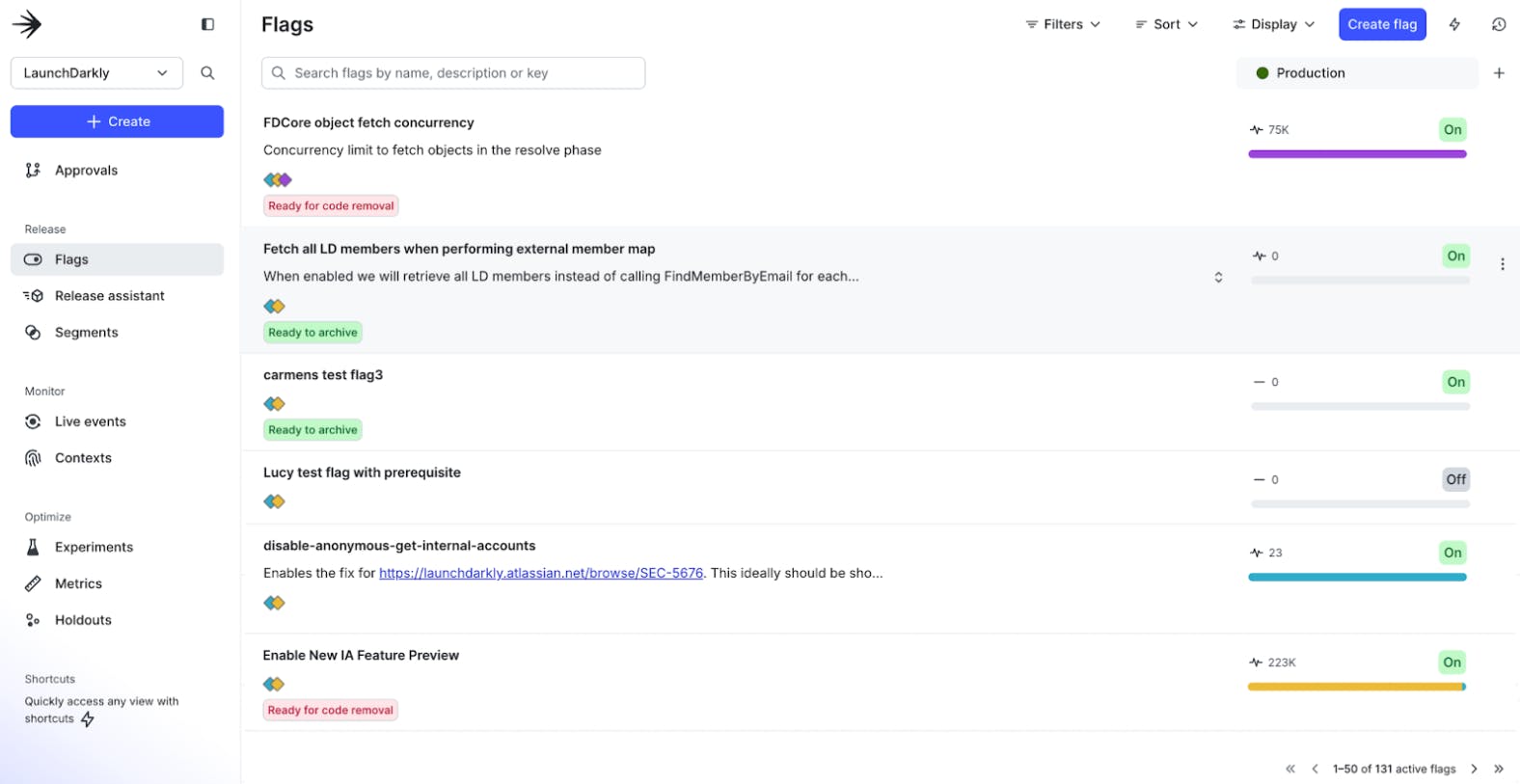Open the LaunchDarkly project dropdown

point(96,73)
